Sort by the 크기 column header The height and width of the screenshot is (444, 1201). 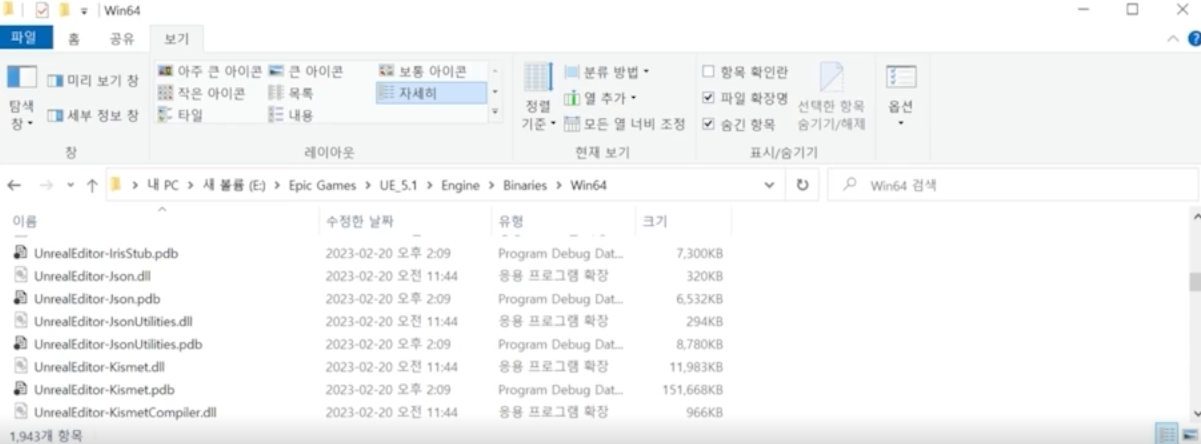682,222
